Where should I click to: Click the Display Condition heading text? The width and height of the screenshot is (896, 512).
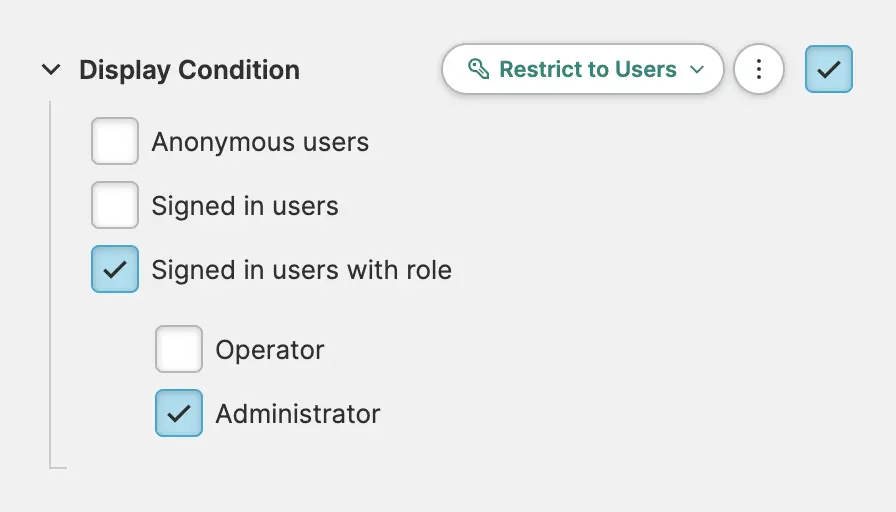point(189,70)
